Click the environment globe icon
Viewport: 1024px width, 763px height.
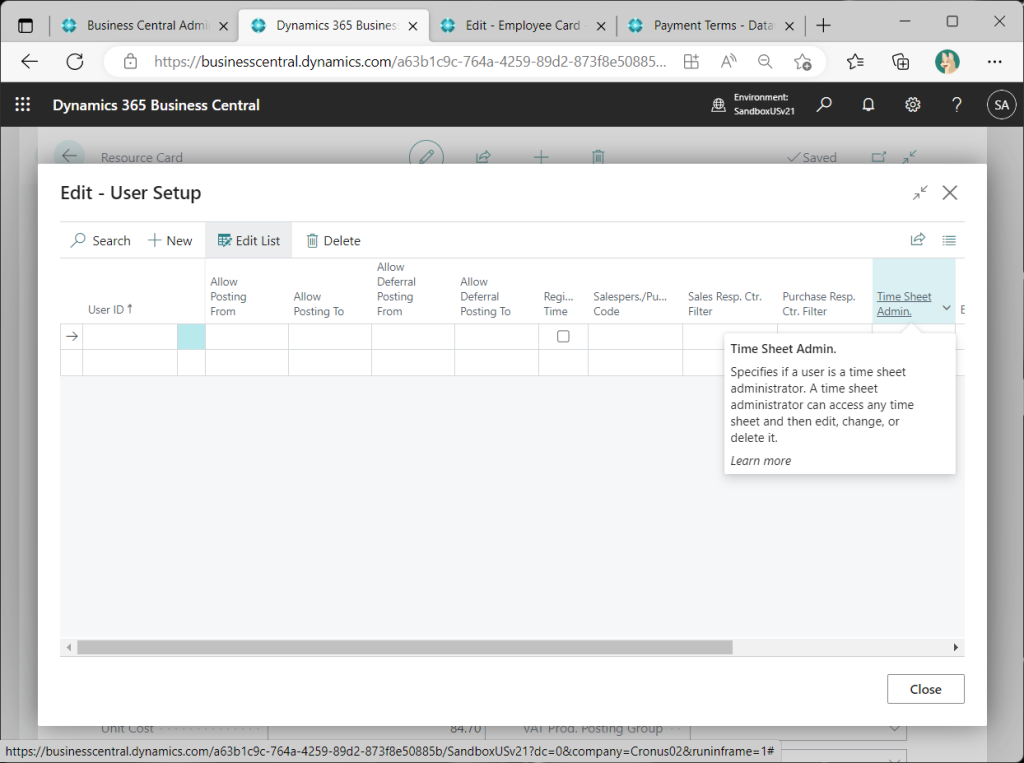(x=718, y=105)
